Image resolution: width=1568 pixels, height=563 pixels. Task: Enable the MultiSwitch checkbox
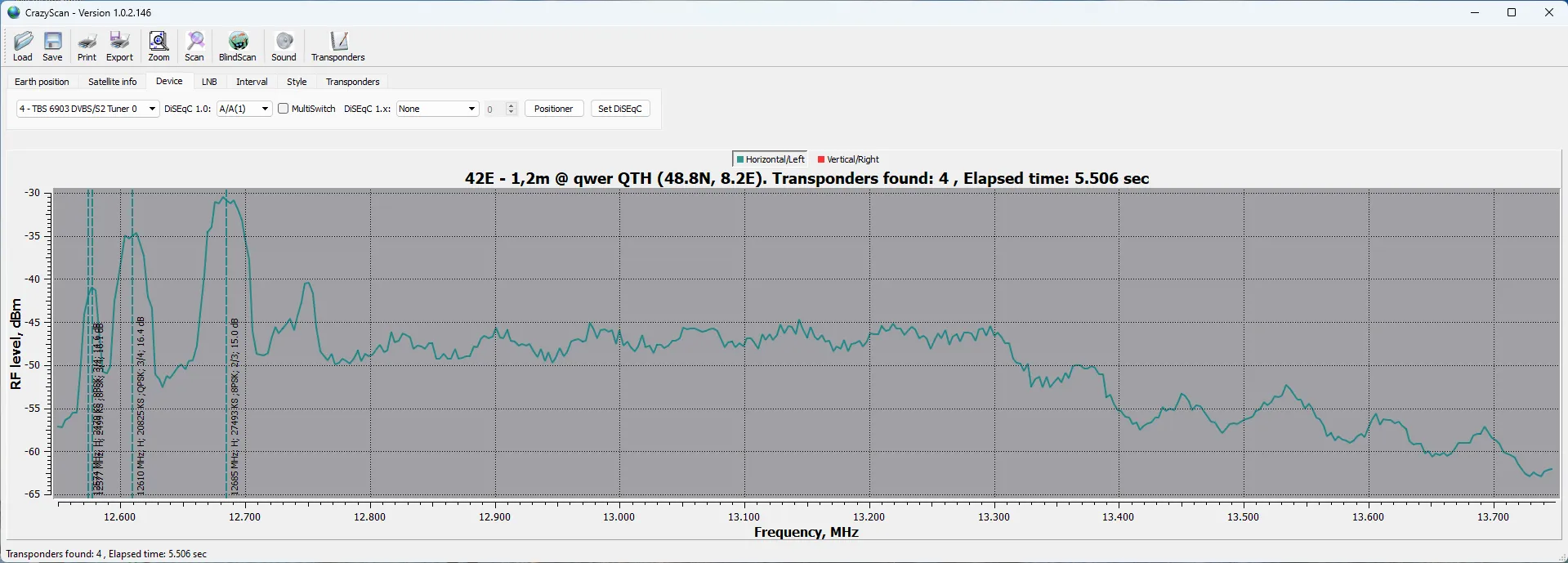coord(284,109)
